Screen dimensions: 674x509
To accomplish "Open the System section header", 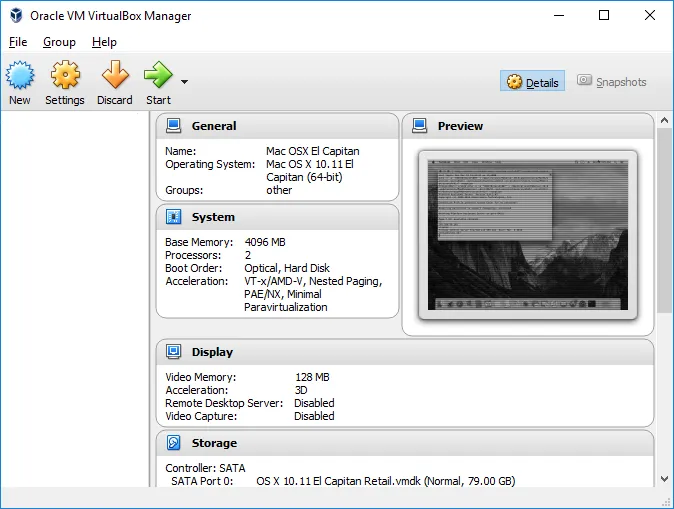I will (278, 217).
